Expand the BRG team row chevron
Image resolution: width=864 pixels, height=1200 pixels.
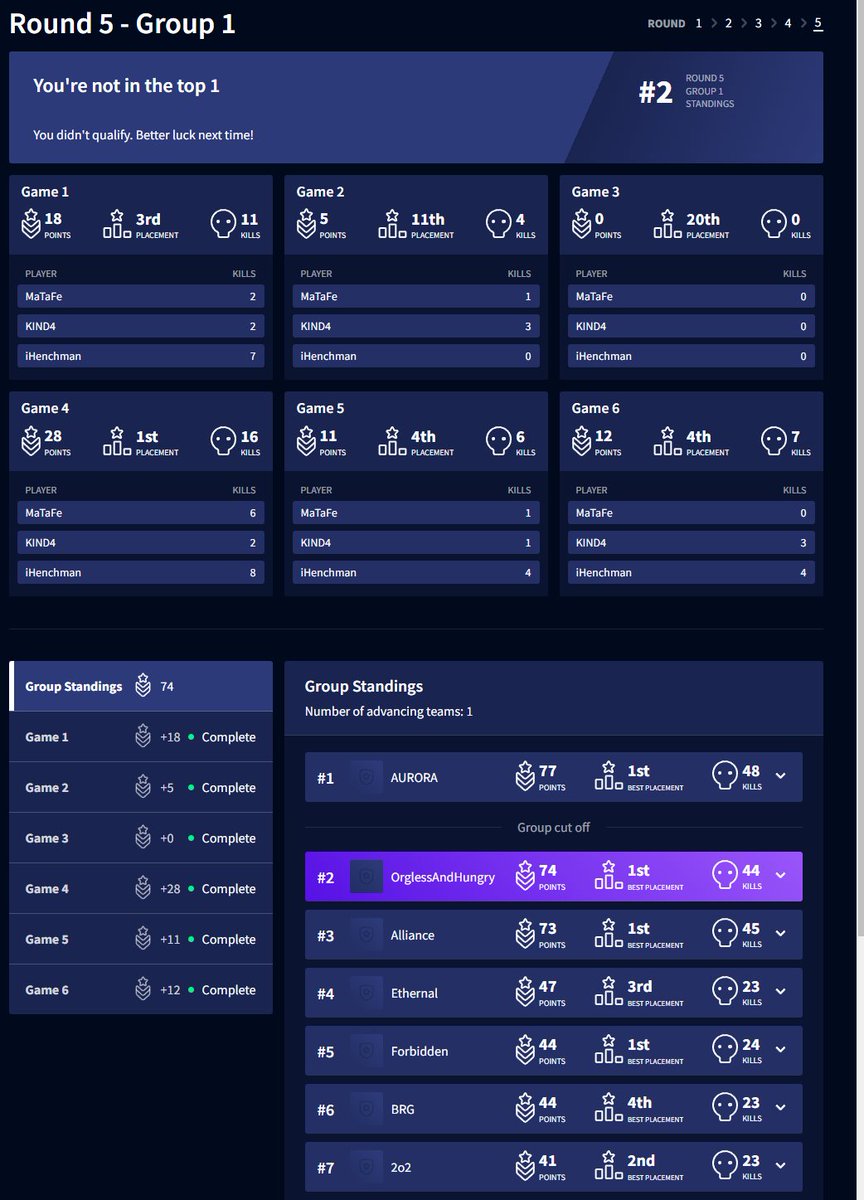[x=781, y=1108]
